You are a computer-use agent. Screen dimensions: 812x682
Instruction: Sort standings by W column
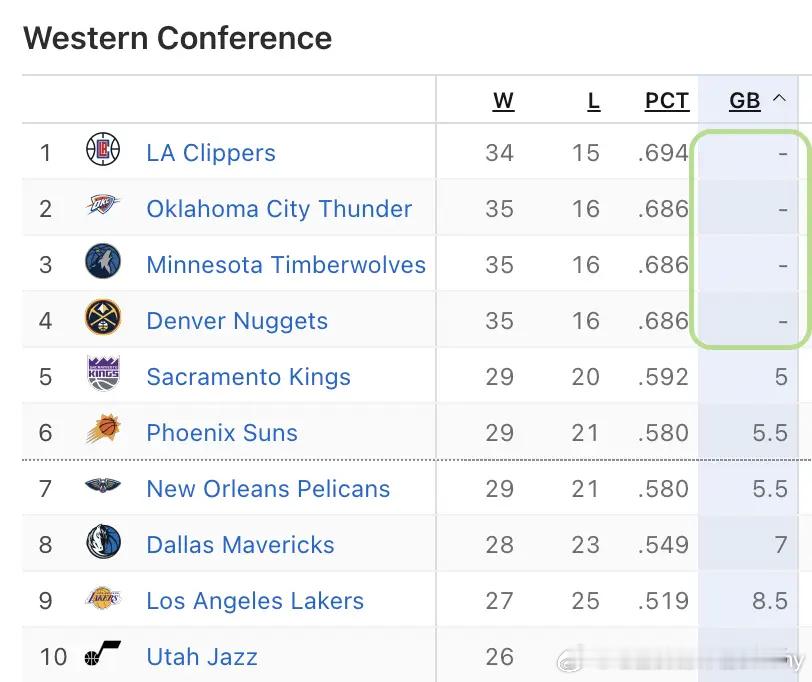tap(503, 101)
